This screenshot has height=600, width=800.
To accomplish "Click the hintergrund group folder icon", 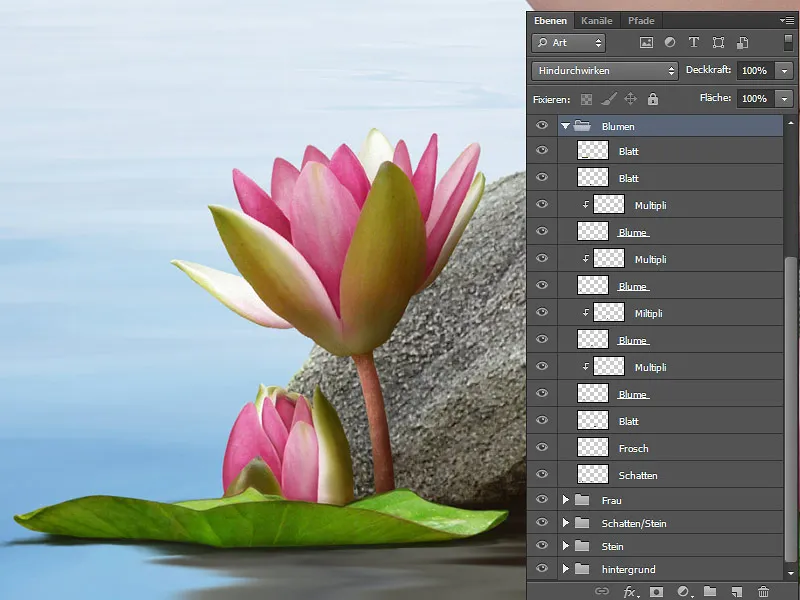I will click(582, 569).
